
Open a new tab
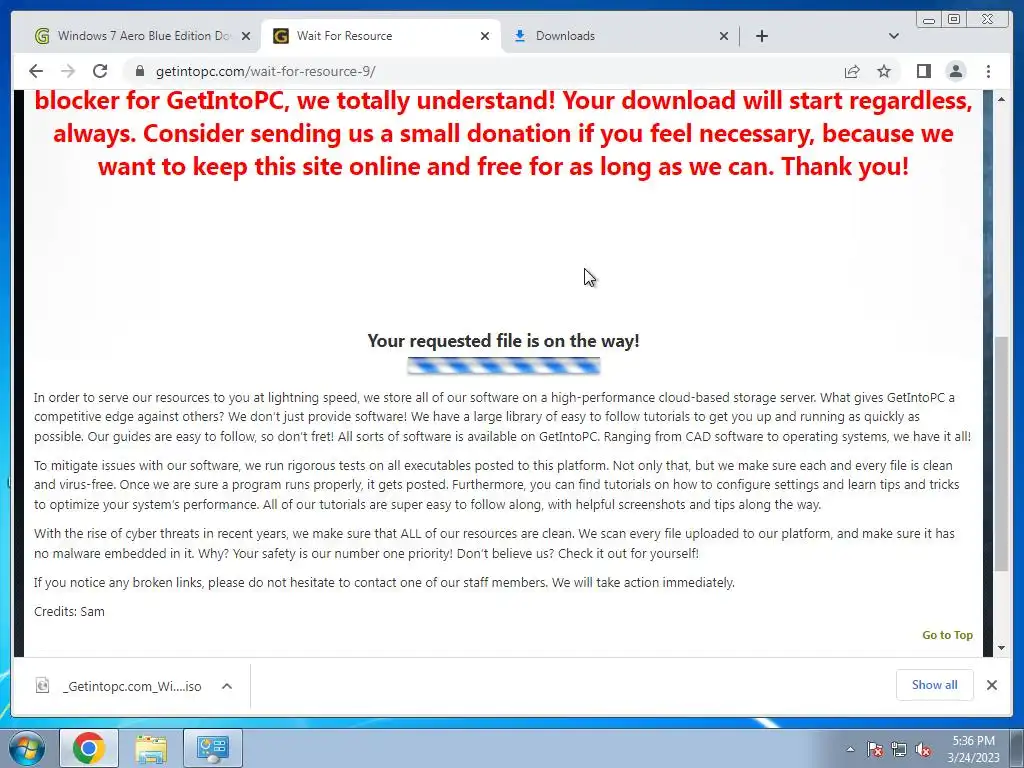click(x=761, y=36)
